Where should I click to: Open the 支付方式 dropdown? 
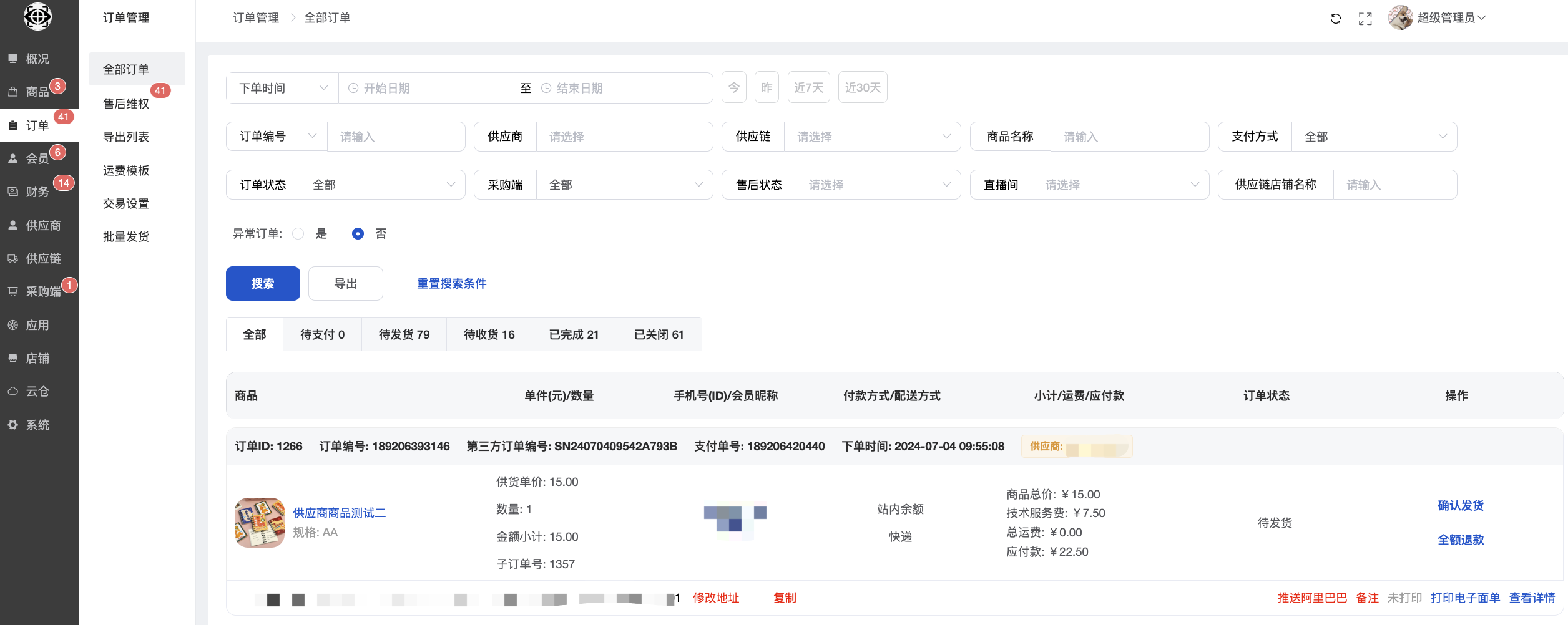tap(1373, 137)
